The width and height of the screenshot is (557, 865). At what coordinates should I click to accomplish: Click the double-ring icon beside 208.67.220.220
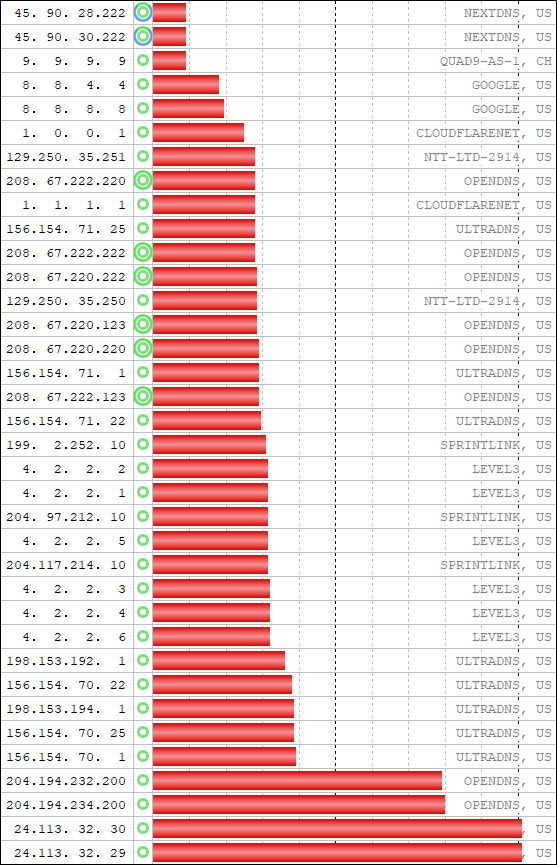coord(143,348)
